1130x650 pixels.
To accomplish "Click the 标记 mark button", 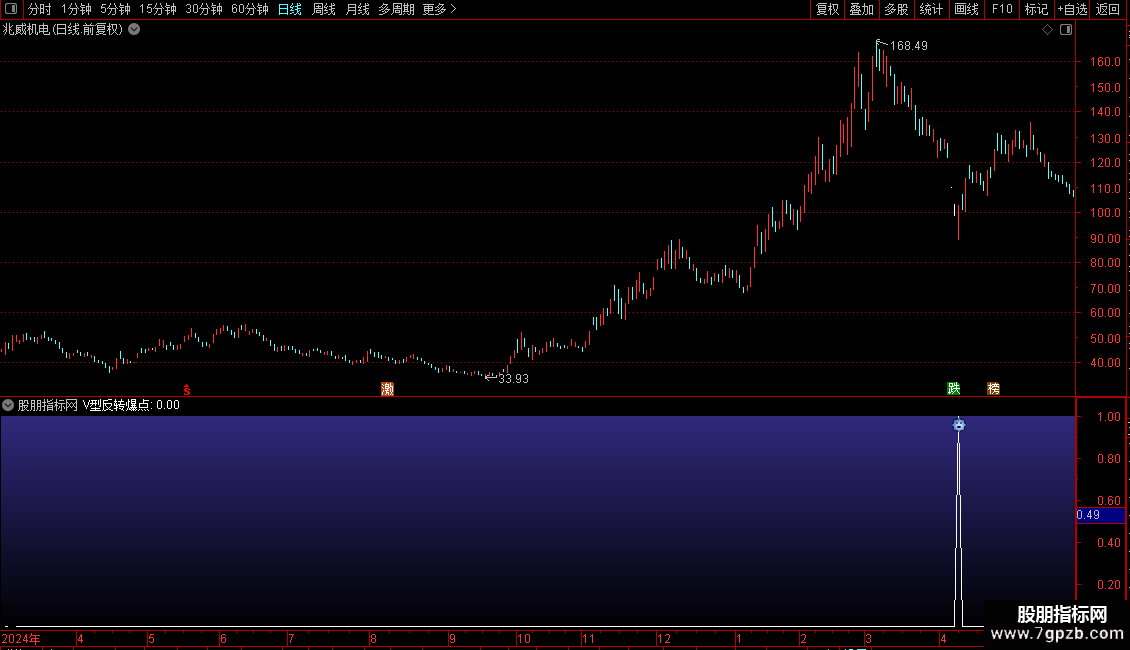I will pyautogui.click(x=1036, y=9).
